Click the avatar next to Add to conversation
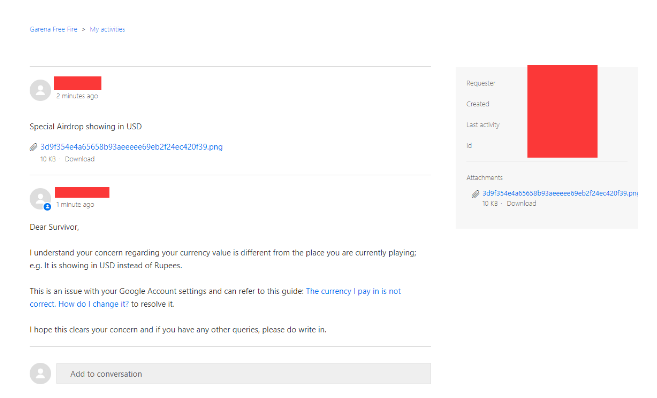The height and width of the screenshot is (398, 657). coord(40,373)
